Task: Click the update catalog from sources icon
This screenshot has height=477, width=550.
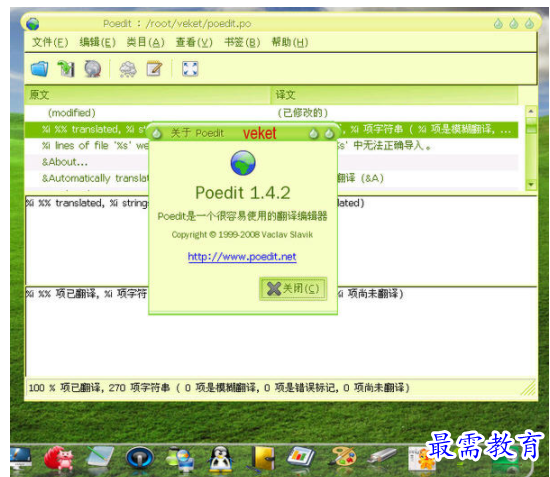Action: (93, 69)
